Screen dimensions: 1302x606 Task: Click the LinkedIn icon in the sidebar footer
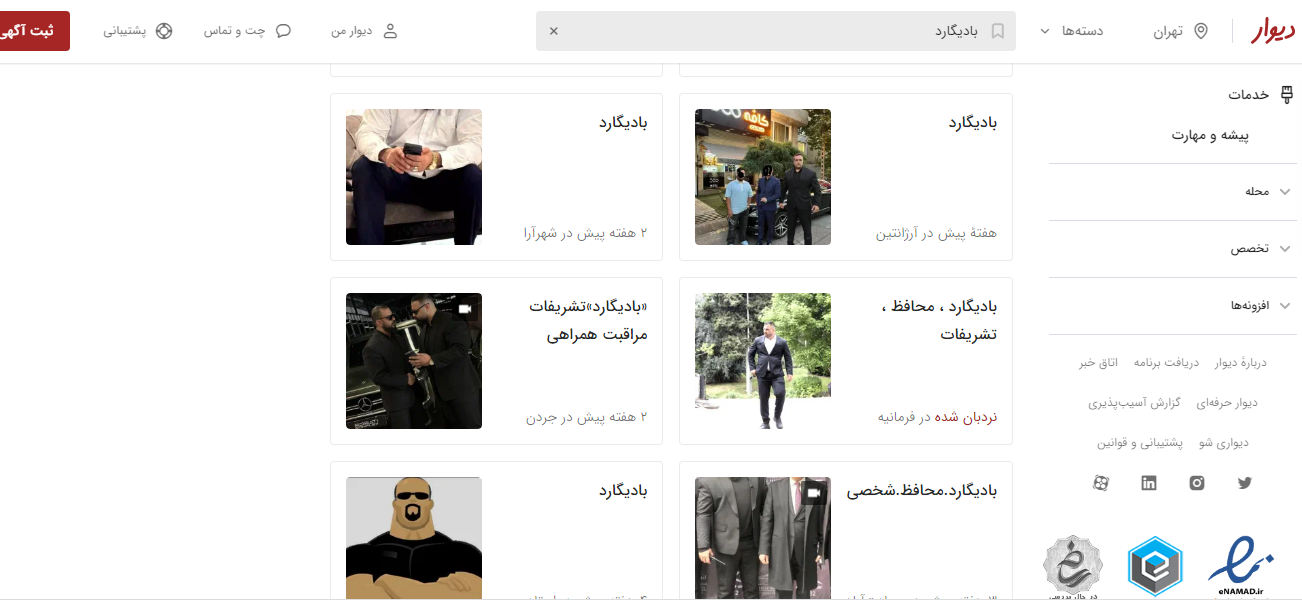[1148, 483]
